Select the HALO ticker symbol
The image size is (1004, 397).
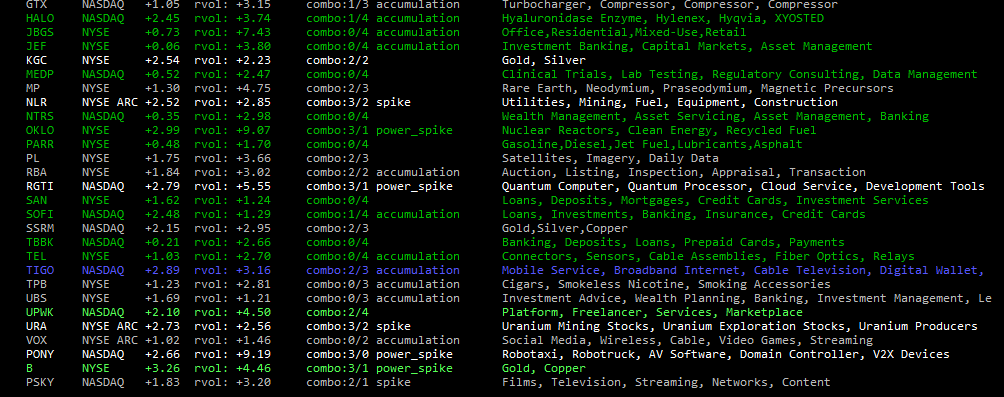pyautogui.click(x=40, y=19)
